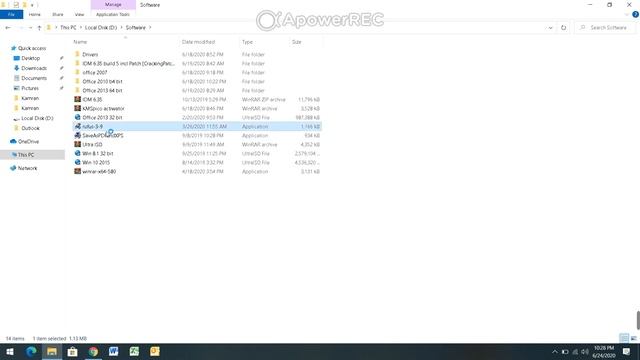The height and width of the screenshot is (360, 640).
Task: Select the IDM 6.35 WinRAR ZIP archive
Action: 92,99
